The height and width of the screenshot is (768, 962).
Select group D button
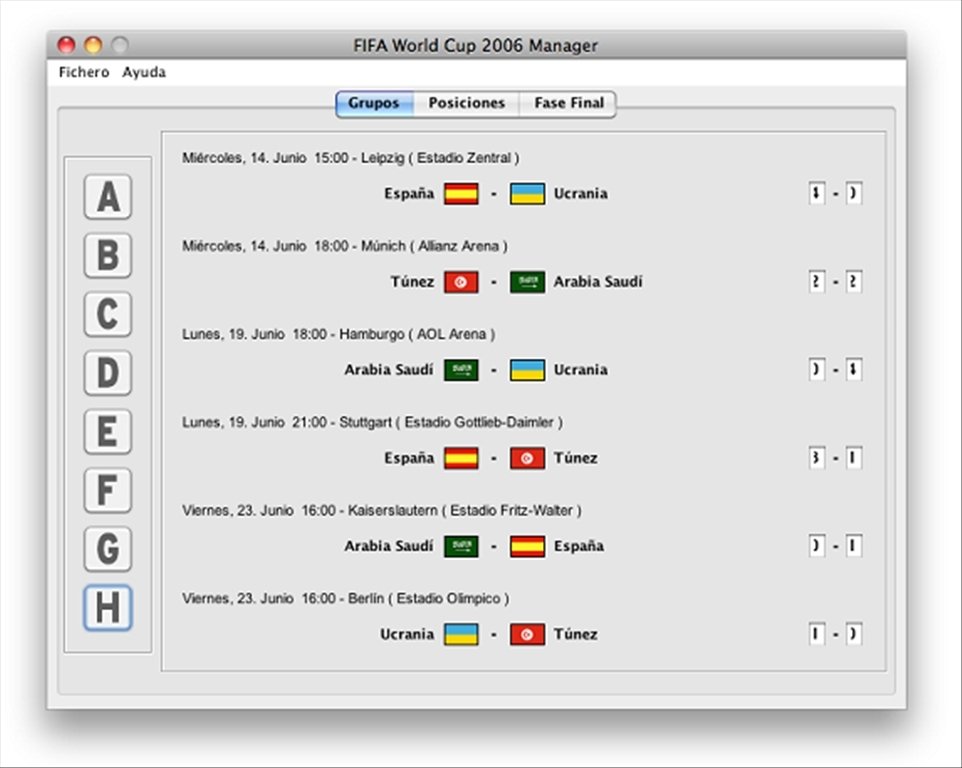click(x=108, y=373)
